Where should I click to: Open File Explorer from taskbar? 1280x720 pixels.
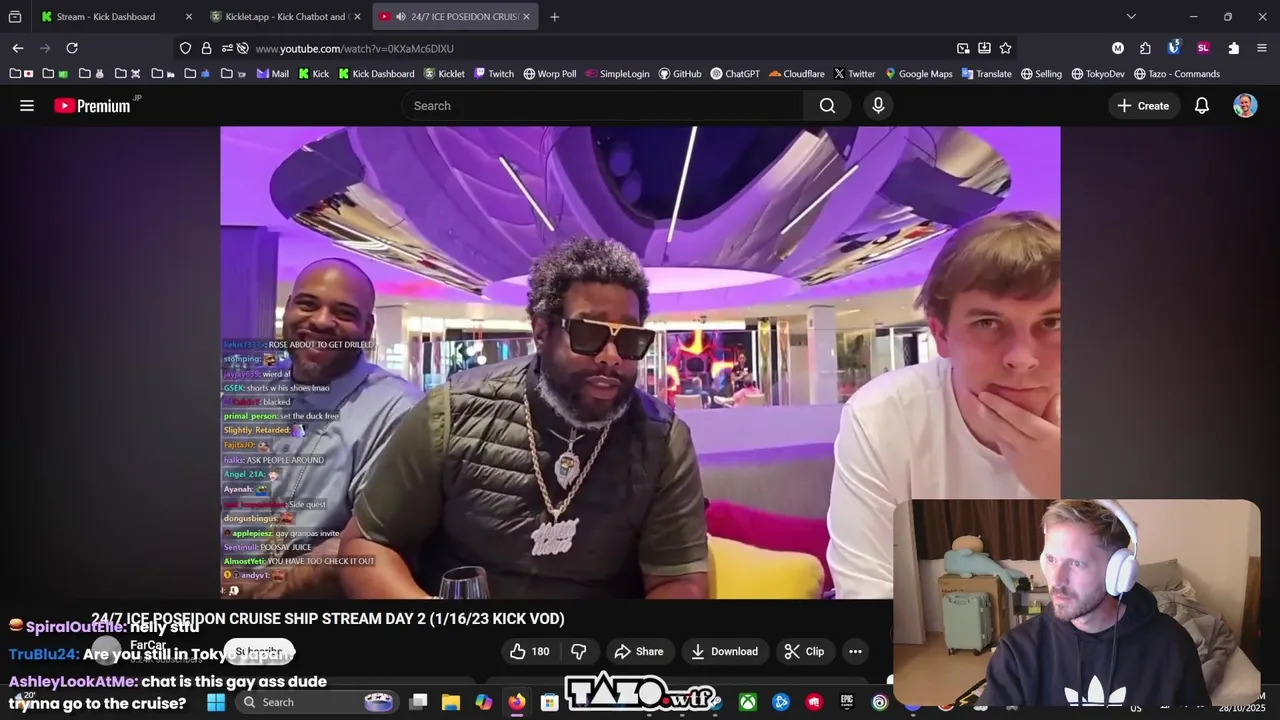[x=451, y=702]
